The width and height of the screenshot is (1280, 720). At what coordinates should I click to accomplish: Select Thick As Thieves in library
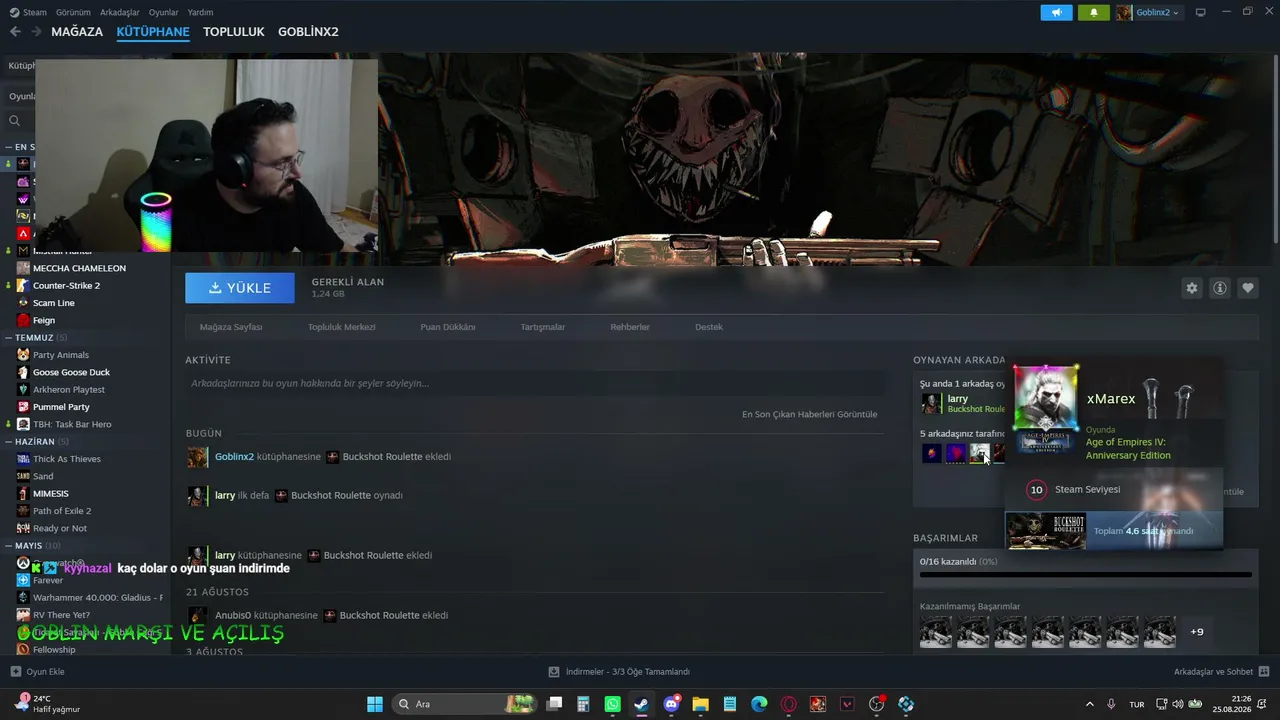[x=67, y=459]
